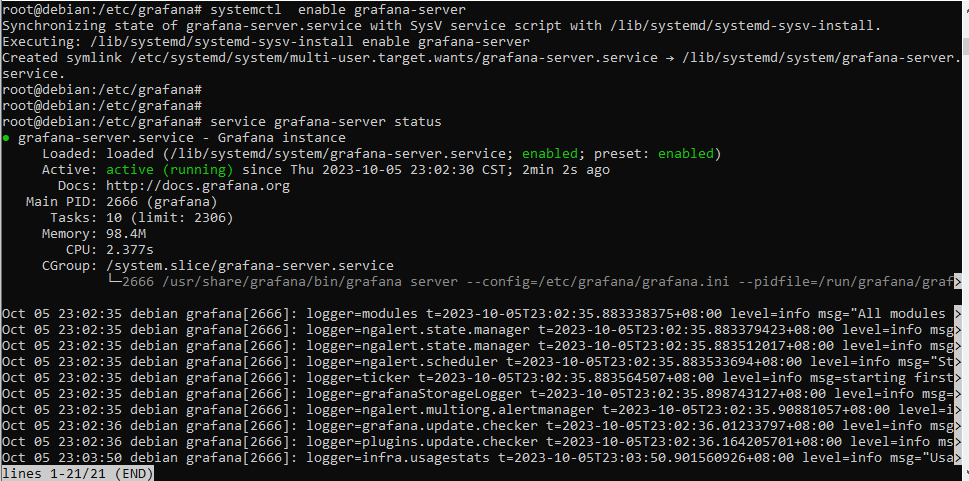969x481 pixels.
Task: Click the truncation marker on the logger=modules line
Action: [x=958, y=314]
